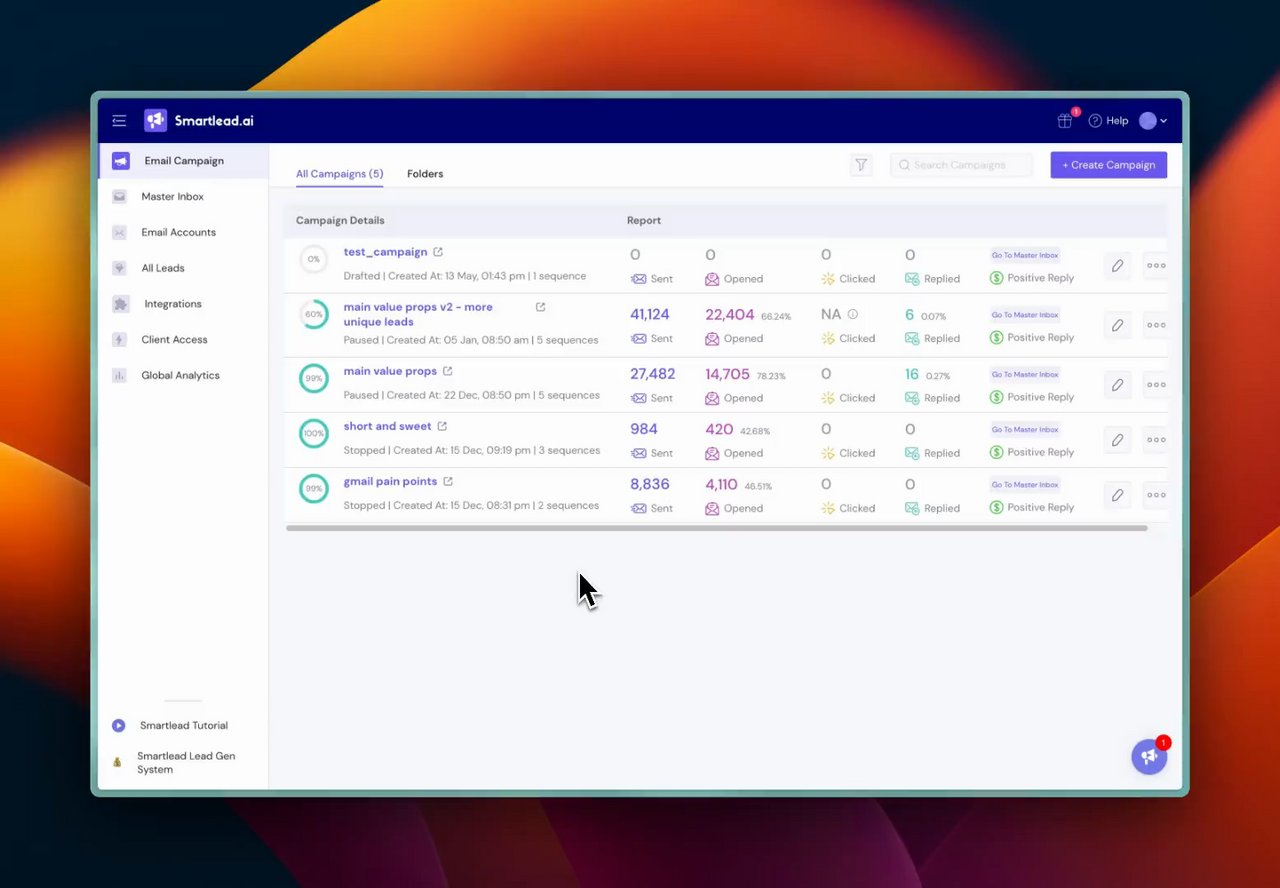The height and width of the screenshot is (888, 1280).
Task: Edit short and sweet with pencil icon
Action: click(x=1118, y=440)
